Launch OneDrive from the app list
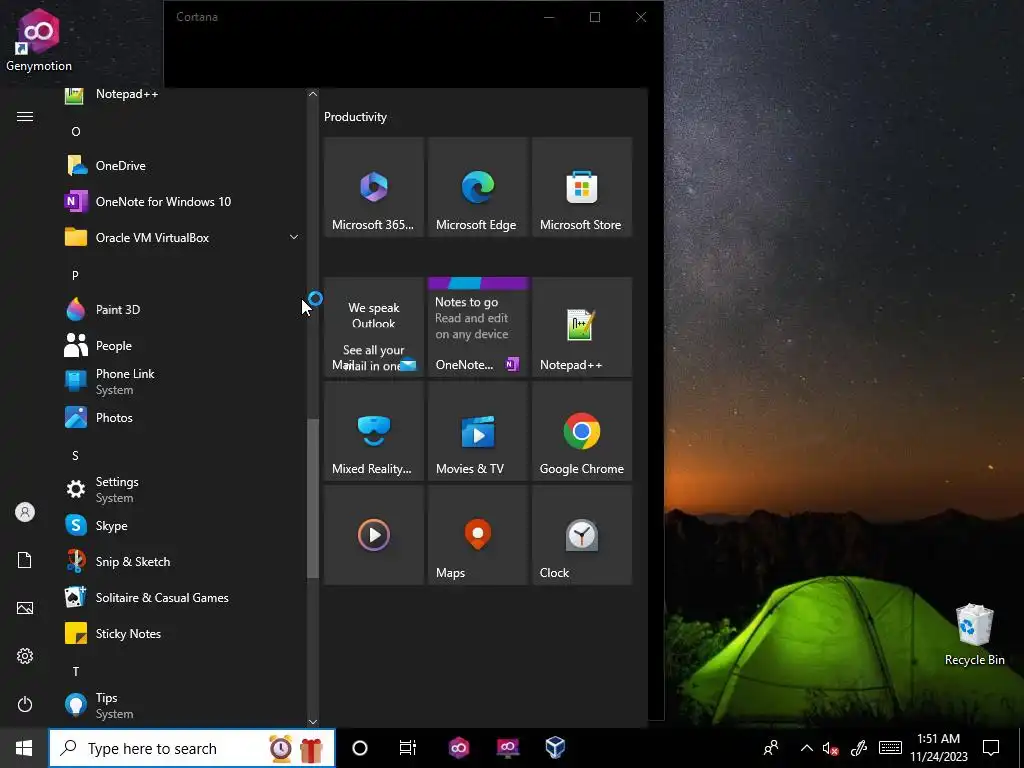Screen dimensions: 1024x768 (x=183, y=166)
